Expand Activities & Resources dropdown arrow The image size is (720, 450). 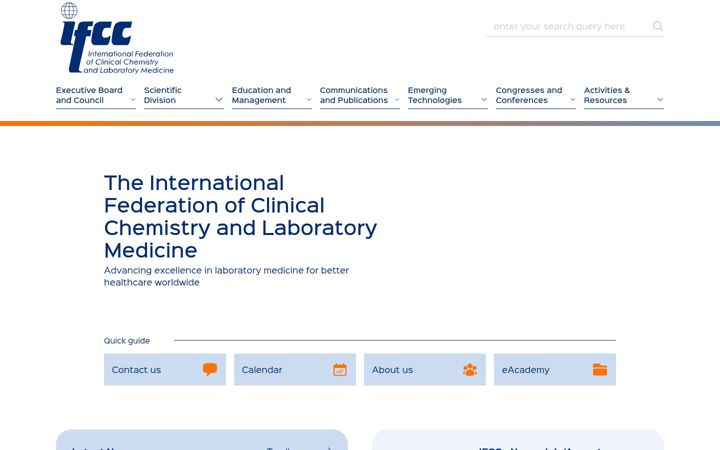click(x=660, y=100)
